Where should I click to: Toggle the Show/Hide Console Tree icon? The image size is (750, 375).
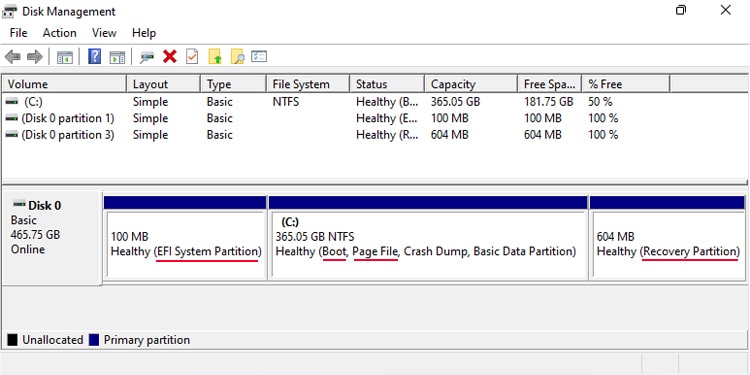point(65,57)
